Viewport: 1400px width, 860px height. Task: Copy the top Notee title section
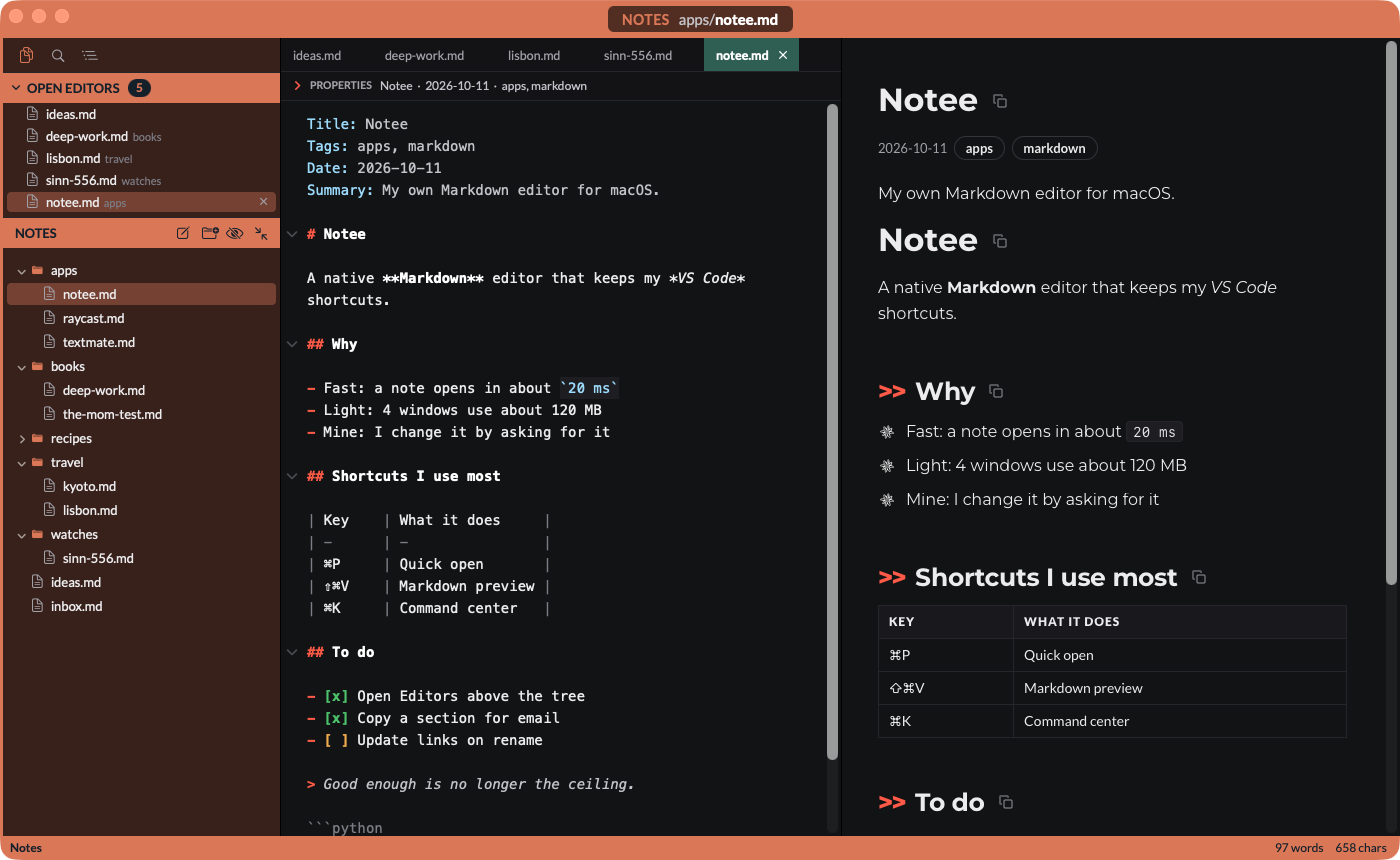1000,101
